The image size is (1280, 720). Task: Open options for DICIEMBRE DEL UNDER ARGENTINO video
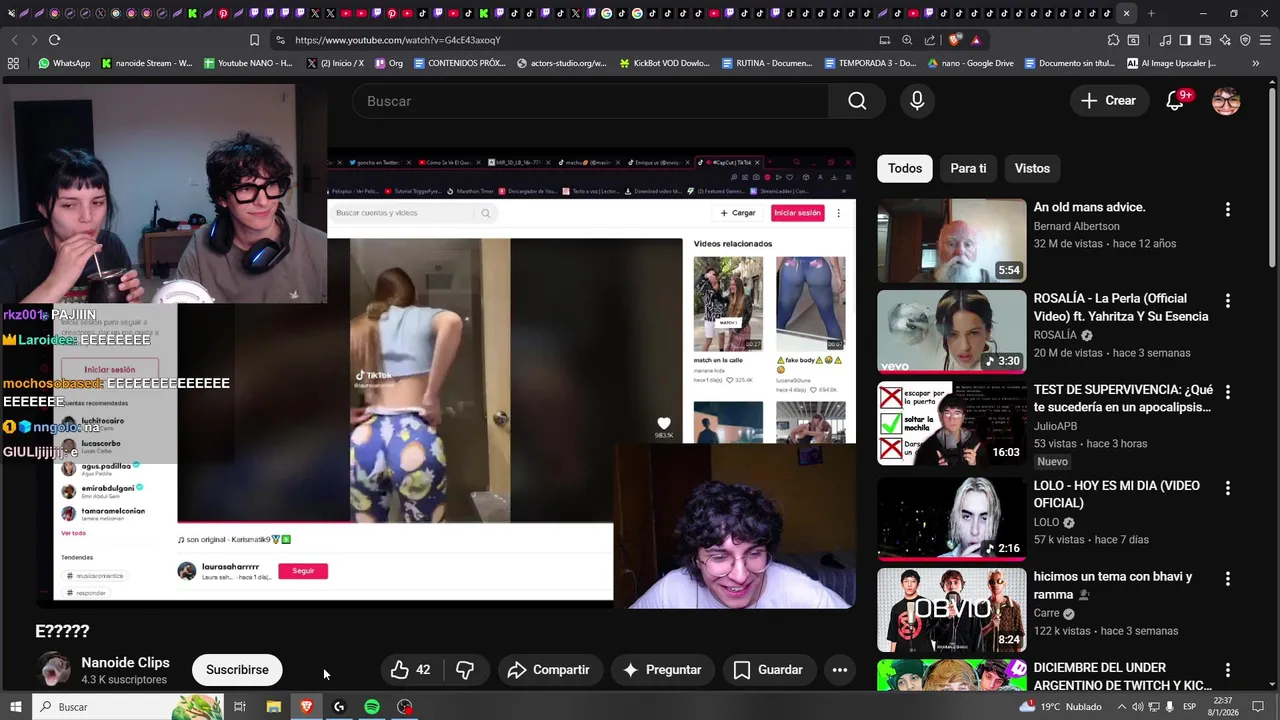point(1228,670)
